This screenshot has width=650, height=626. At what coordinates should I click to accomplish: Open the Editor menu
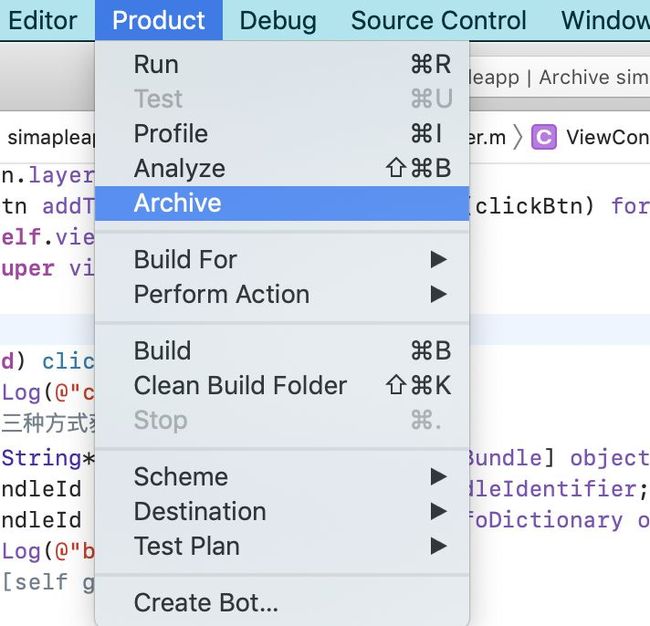click(43, 20)
